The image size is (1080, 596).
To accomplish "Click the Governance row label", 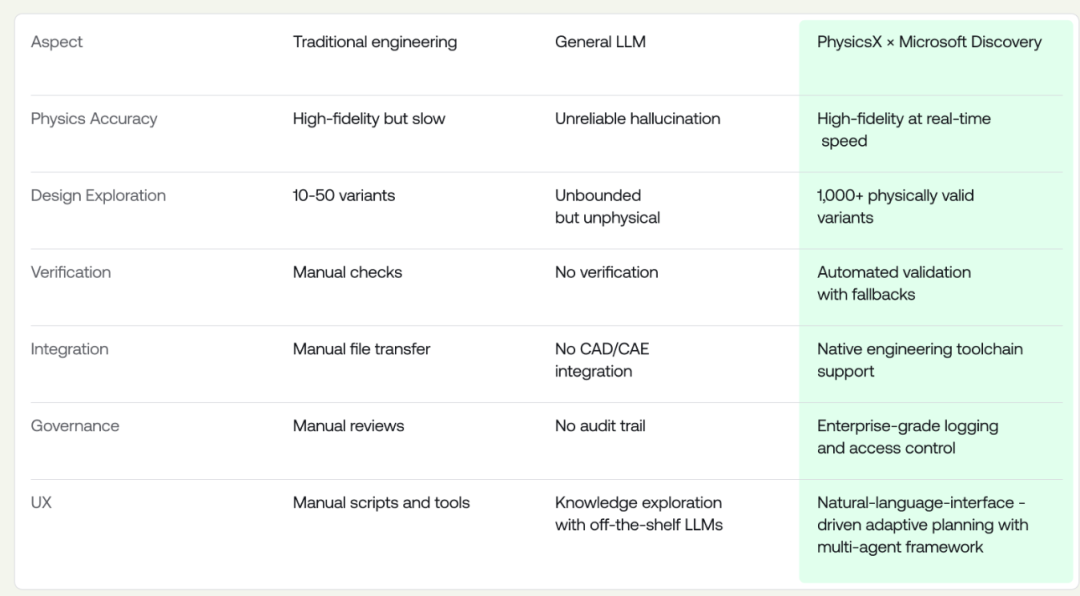I will coord(74,426).
